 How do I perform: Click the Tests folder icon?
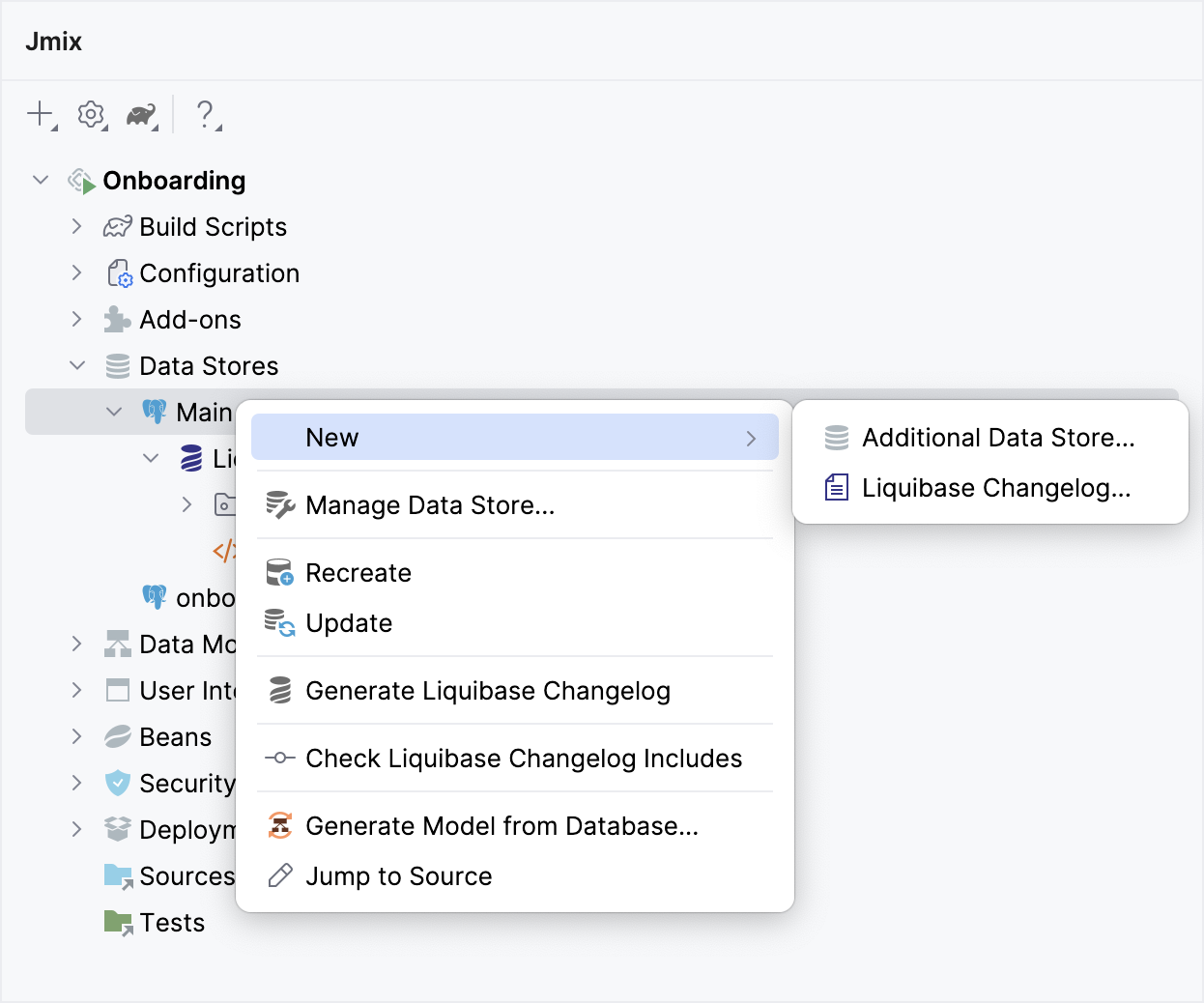pos(118,923)
